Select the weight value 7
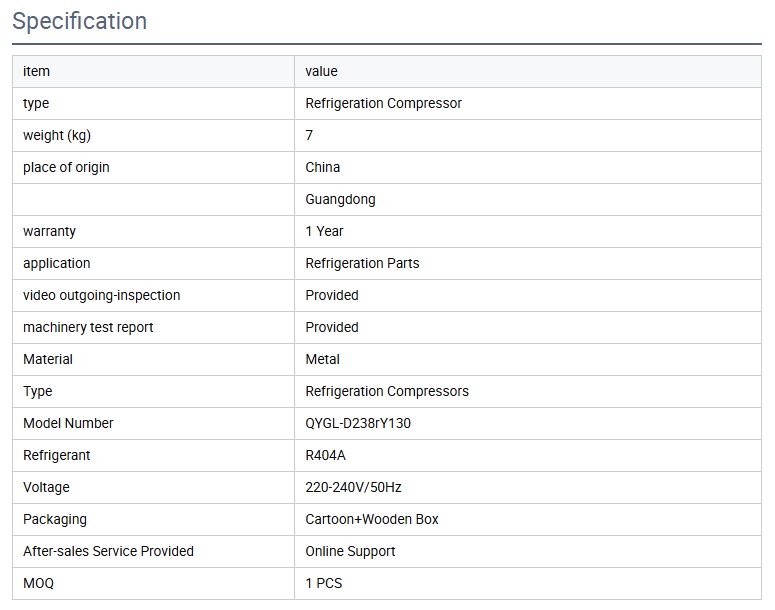Viewport: 775px width, 610px height. tap(310, 135)
